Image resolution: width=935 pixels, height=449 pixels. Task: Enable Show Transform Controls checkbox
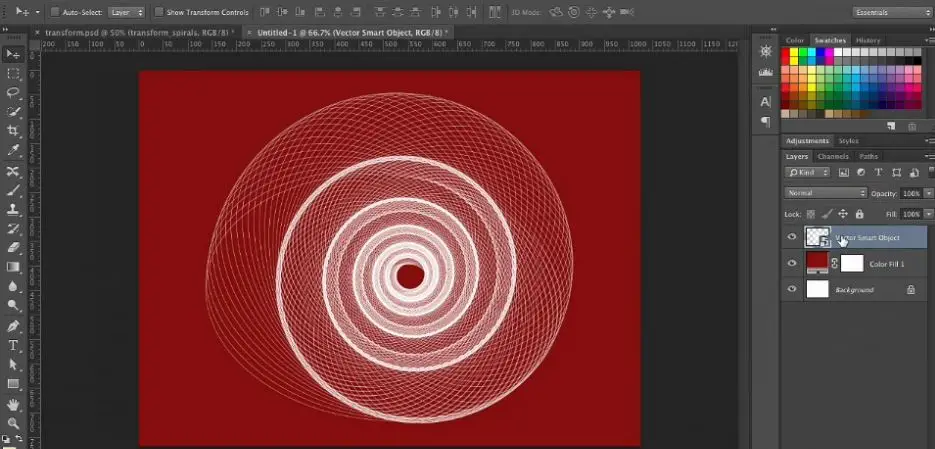(x=160, y=12)
